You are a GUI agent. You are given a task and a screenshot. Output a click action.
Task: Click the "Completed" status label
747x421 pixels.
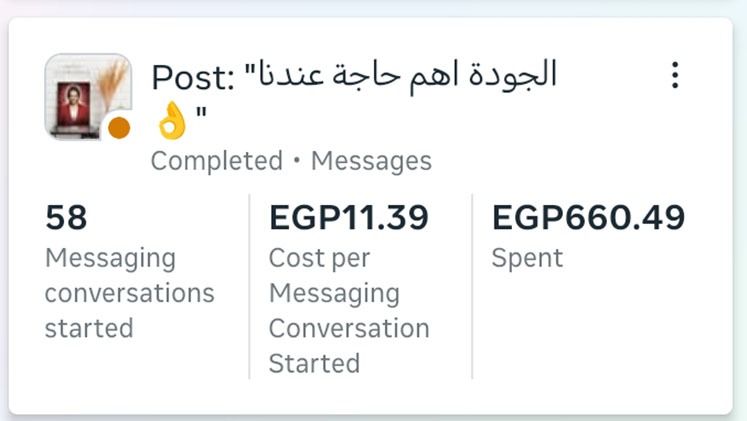tap(217, 160)
